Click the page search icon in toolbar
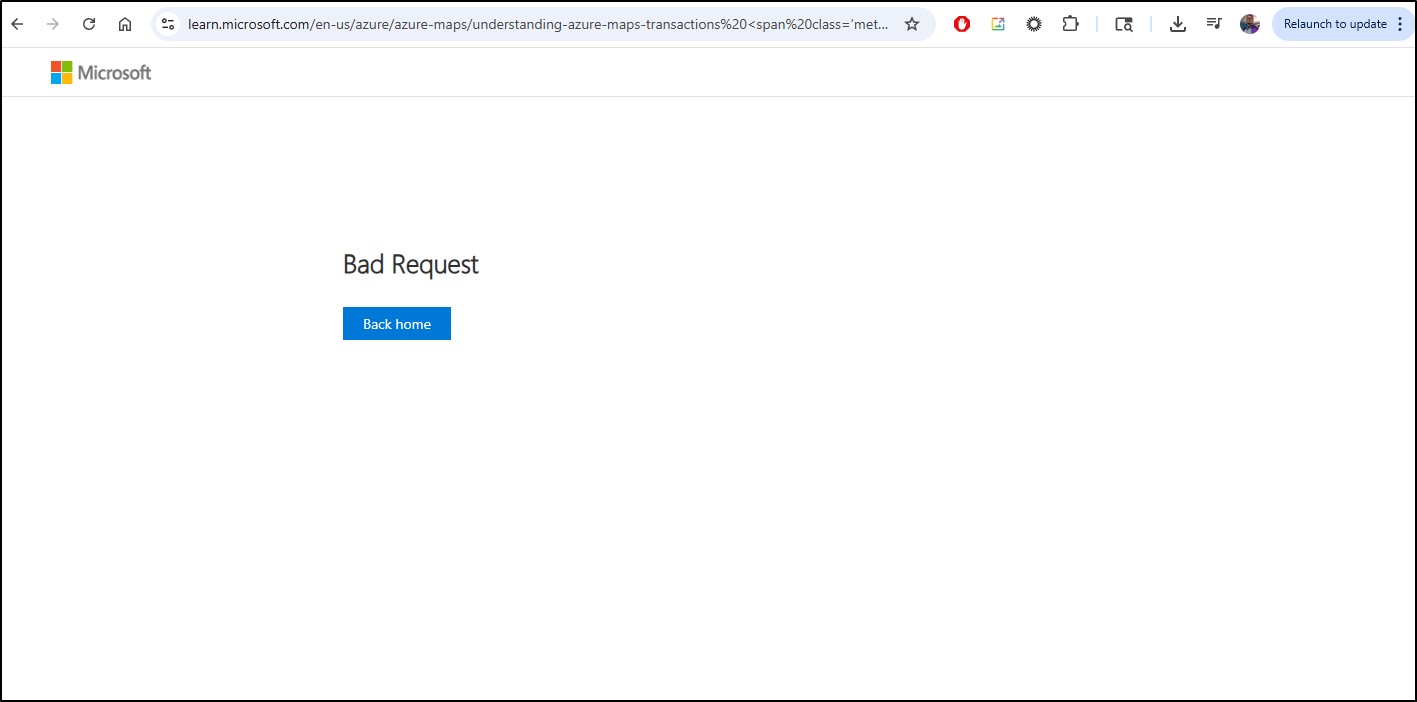Image resolution: width=1417 pixels, height=702 pixels. tap(1124, 24)
